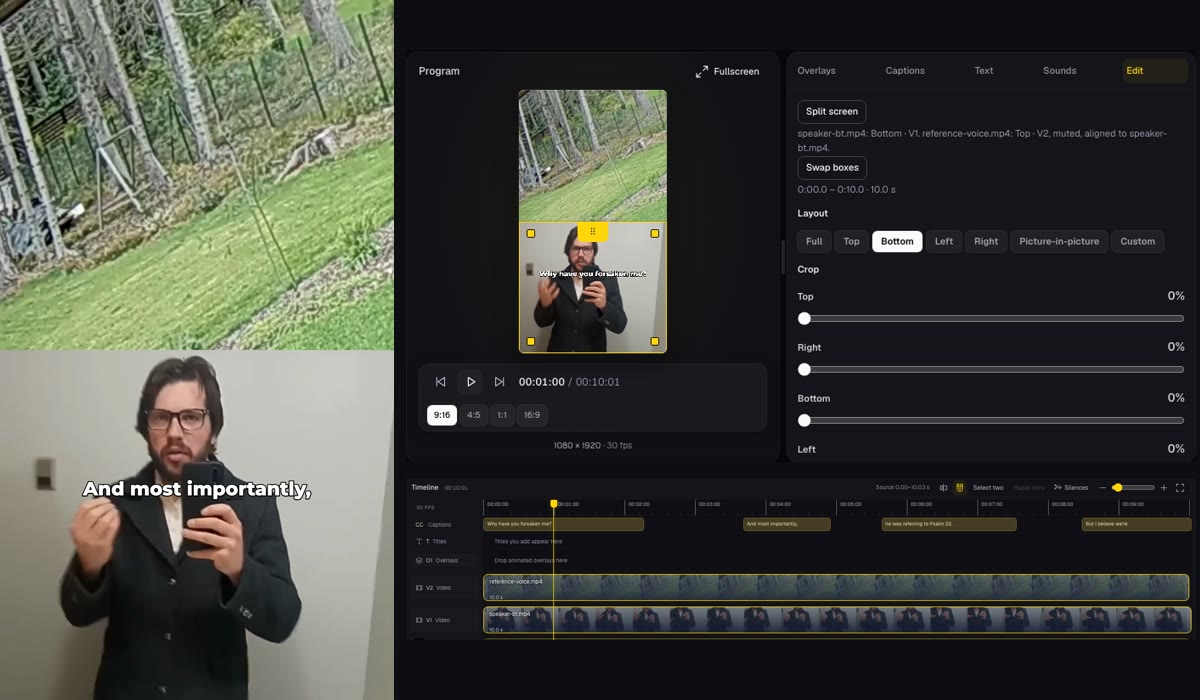Click Select two in the timeline toolbar
This screenshot has height=700, width=1200.
pyautogui.click(x=988, y=488)
